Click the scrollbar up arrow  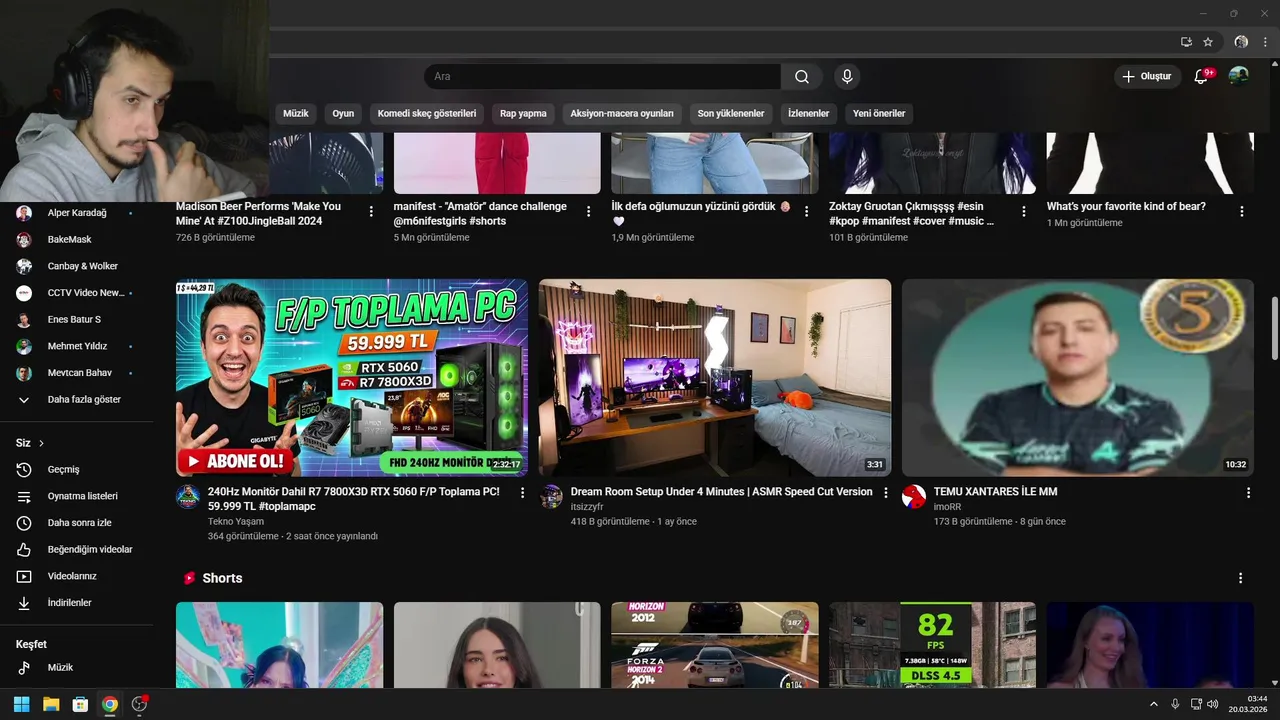[1274, 62]
